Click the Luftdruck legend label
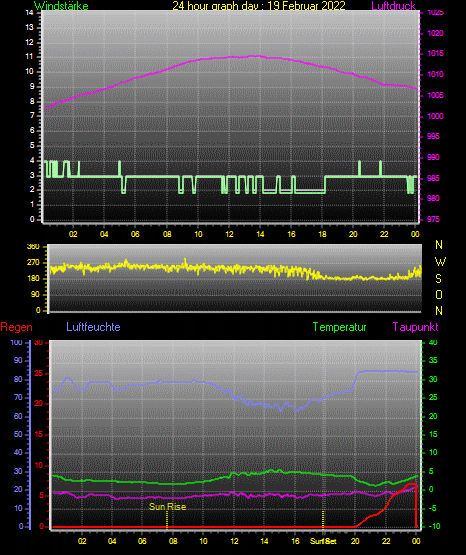Viewport: 466px width, 555px height. tap(393, 6)
